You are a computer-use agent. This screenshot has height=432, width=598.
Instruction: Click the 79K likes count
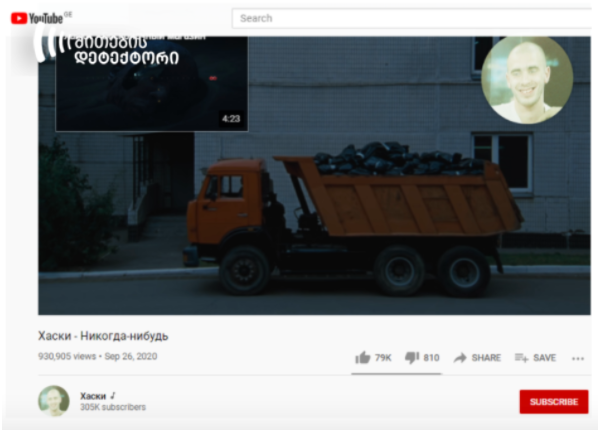[383, 358]
